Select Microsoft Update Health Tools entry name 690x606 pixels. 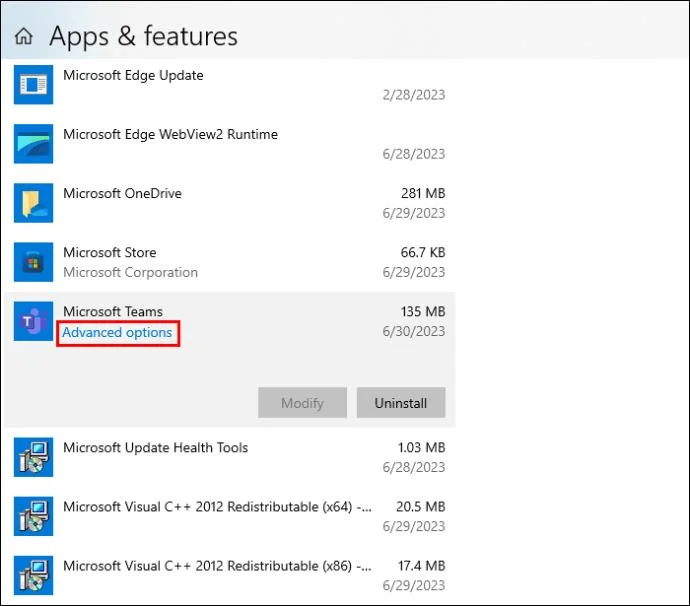pyautogui.click(x=156, y=448)
